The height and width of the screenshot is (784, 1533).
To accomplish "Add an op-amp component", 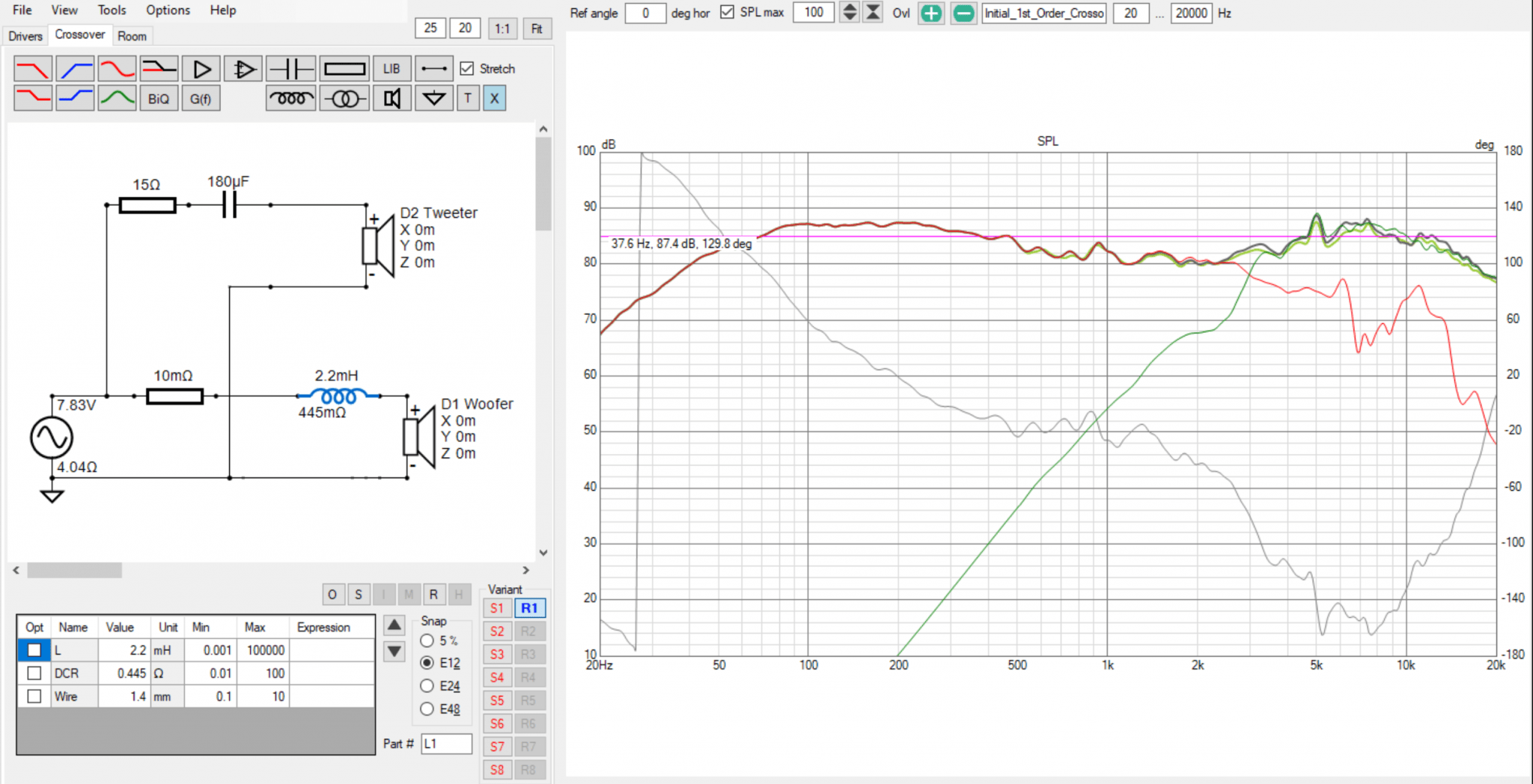I will (x=243, y=69).
